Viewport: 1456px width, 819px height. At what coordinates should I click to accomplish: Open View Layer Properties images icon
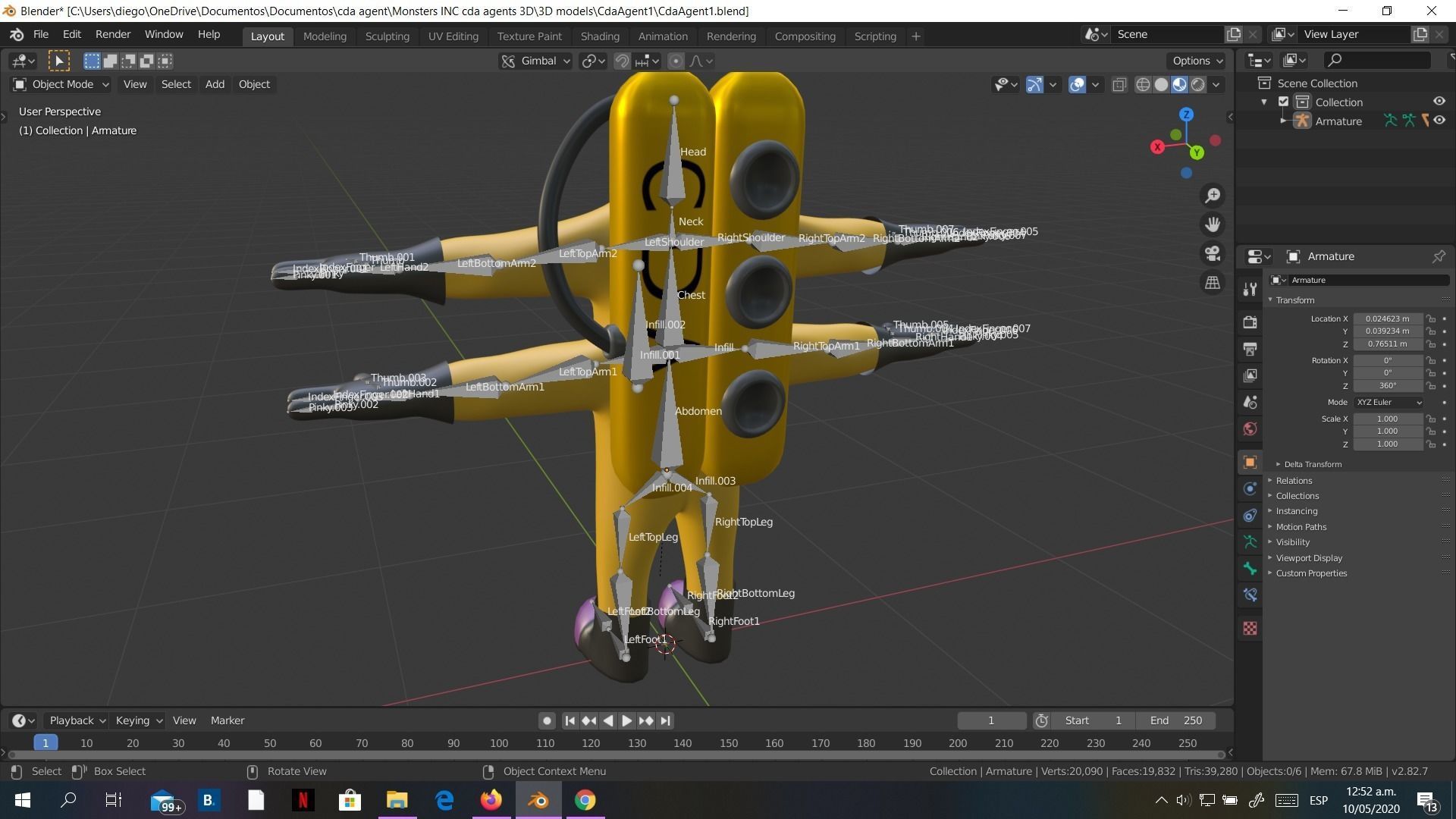tap(1250, 375)
